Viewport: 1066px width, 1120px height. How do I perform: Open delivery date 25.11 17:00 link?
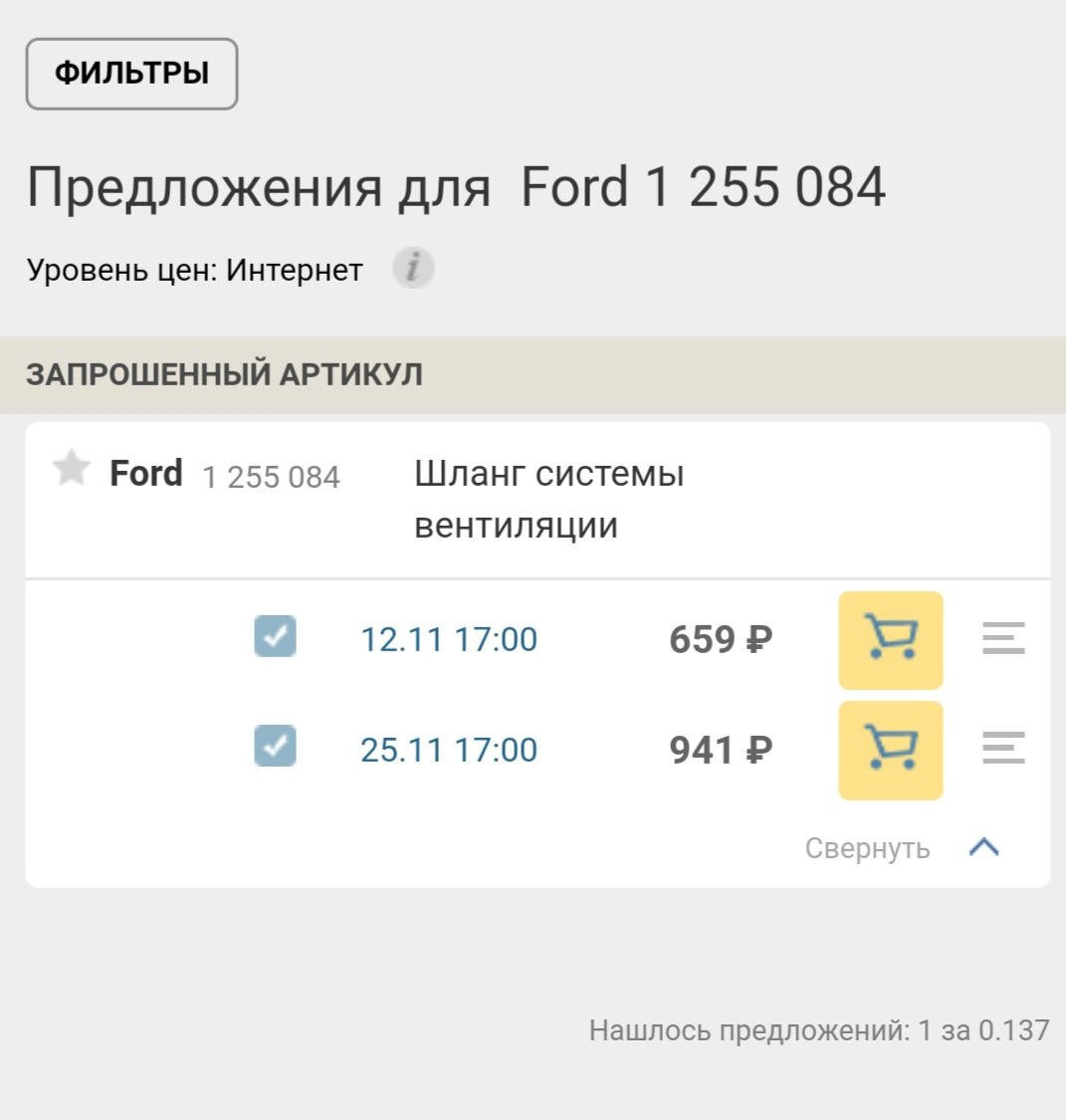[448, 750]
